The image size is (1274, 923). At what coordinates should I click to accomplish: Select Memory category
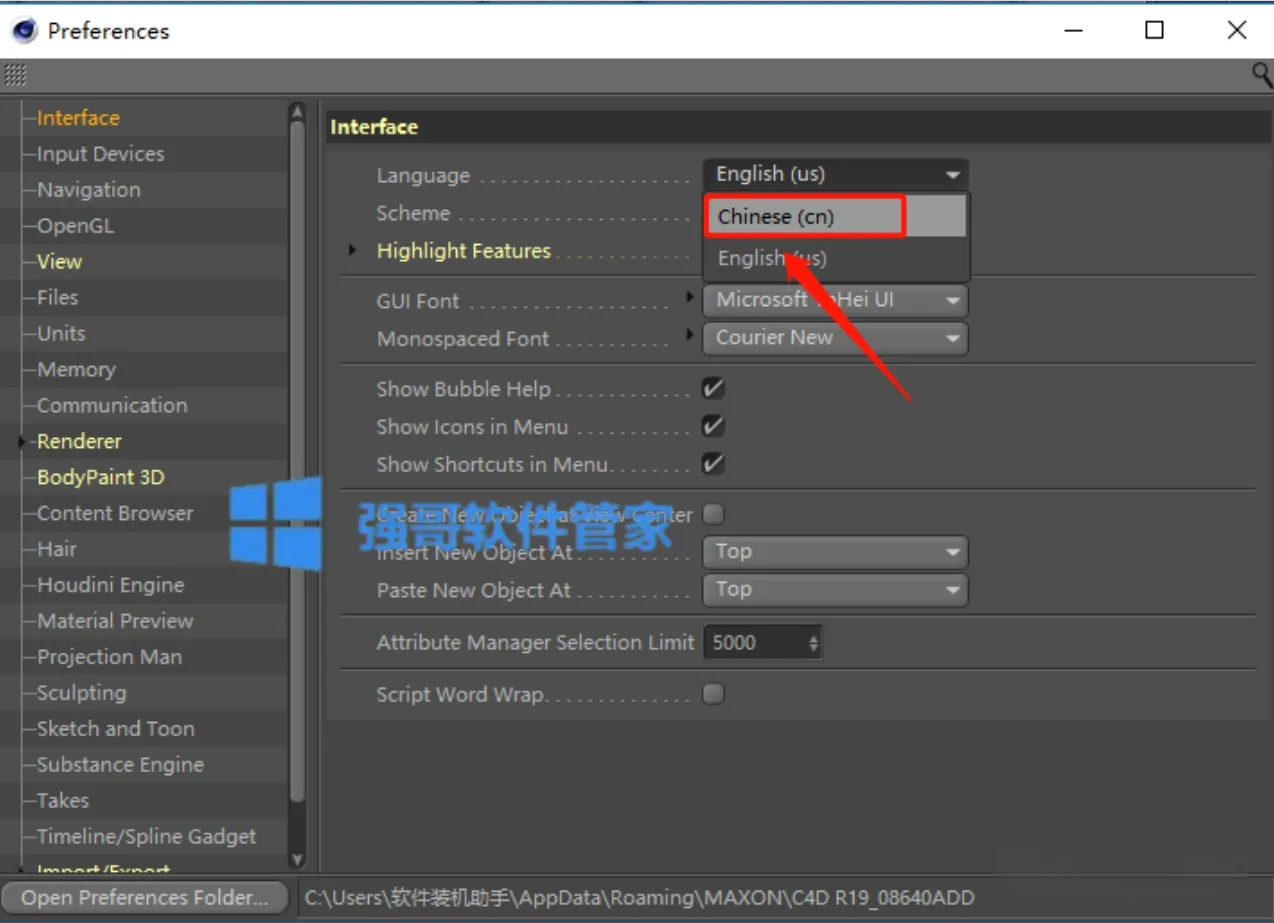pos(76,370)
